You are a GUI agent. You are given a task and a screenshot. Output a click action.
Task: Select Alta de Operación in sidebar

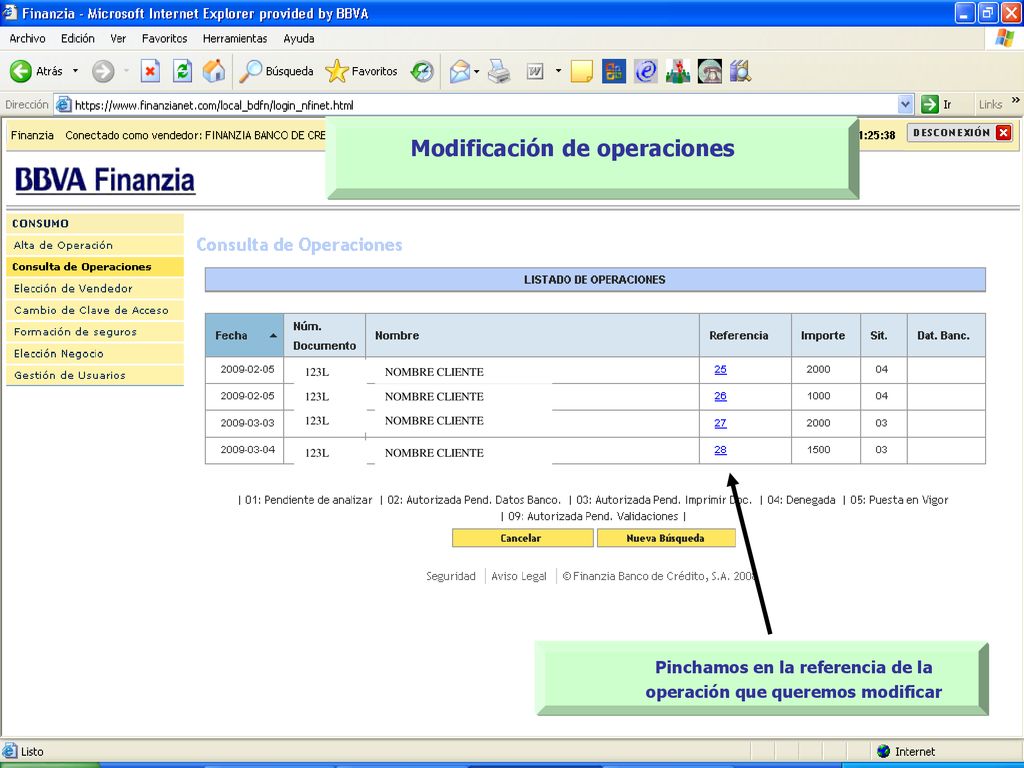(x=95, y=245)
